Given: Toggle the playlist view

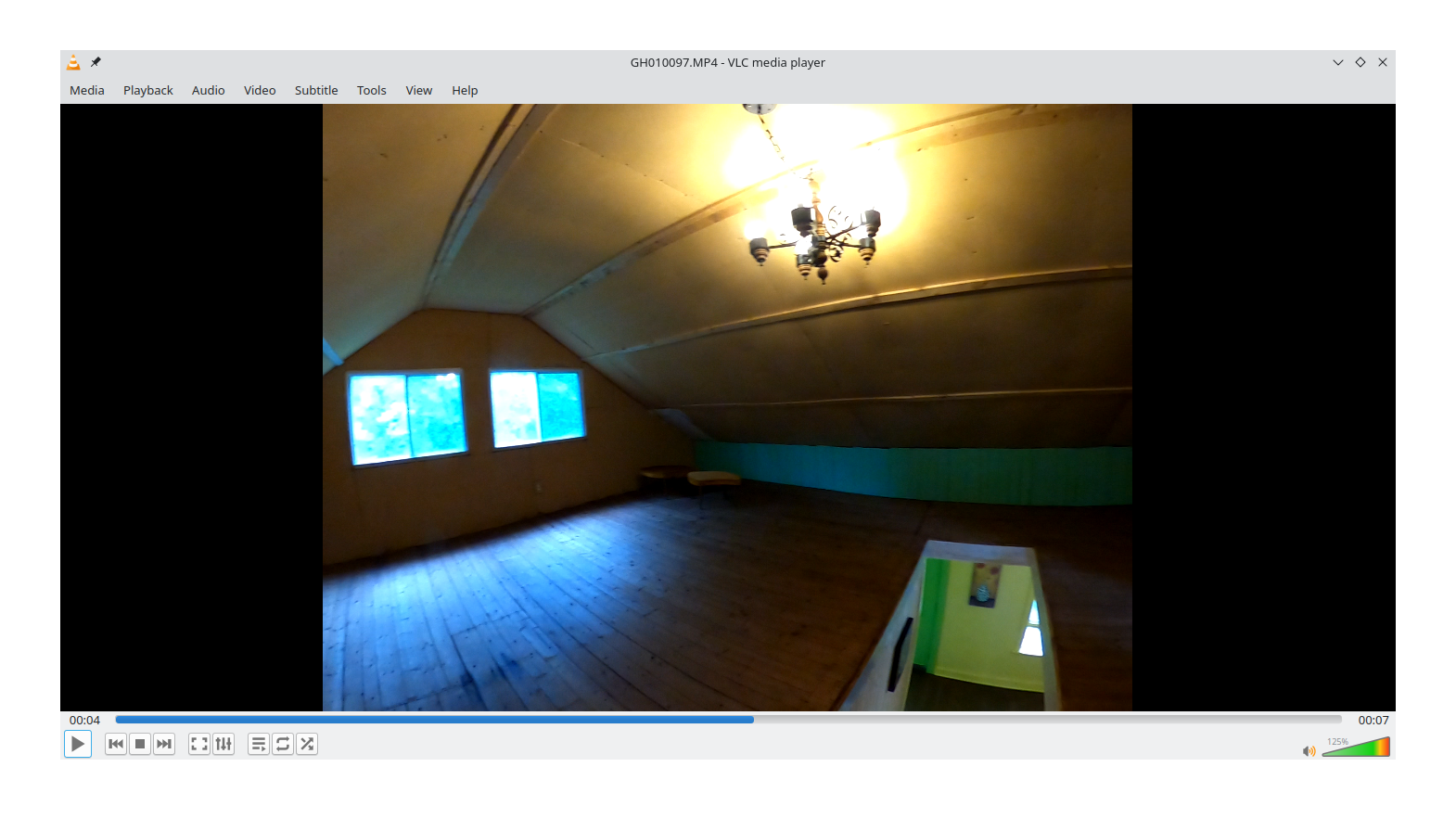Looking at the screenshot, I should pyautogui.click(x=259, y=744).
